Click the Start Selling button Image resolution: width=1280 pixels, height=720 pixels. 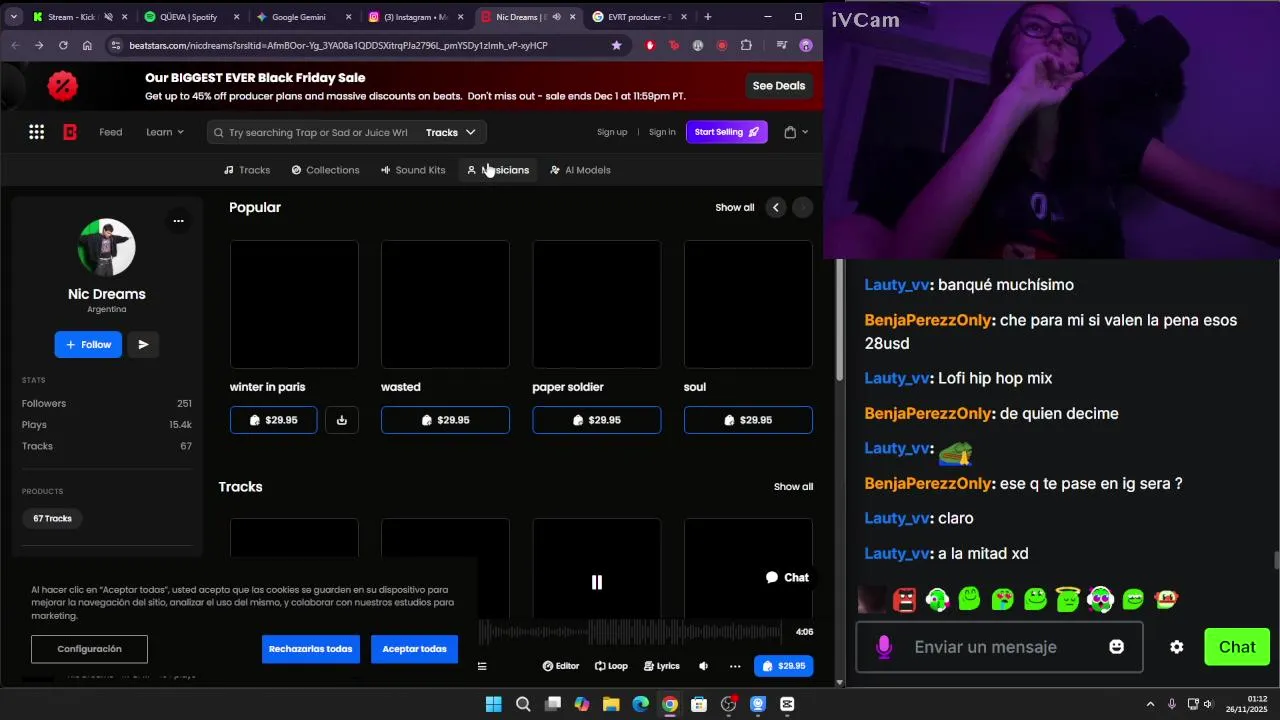click(x=726, y=132)
